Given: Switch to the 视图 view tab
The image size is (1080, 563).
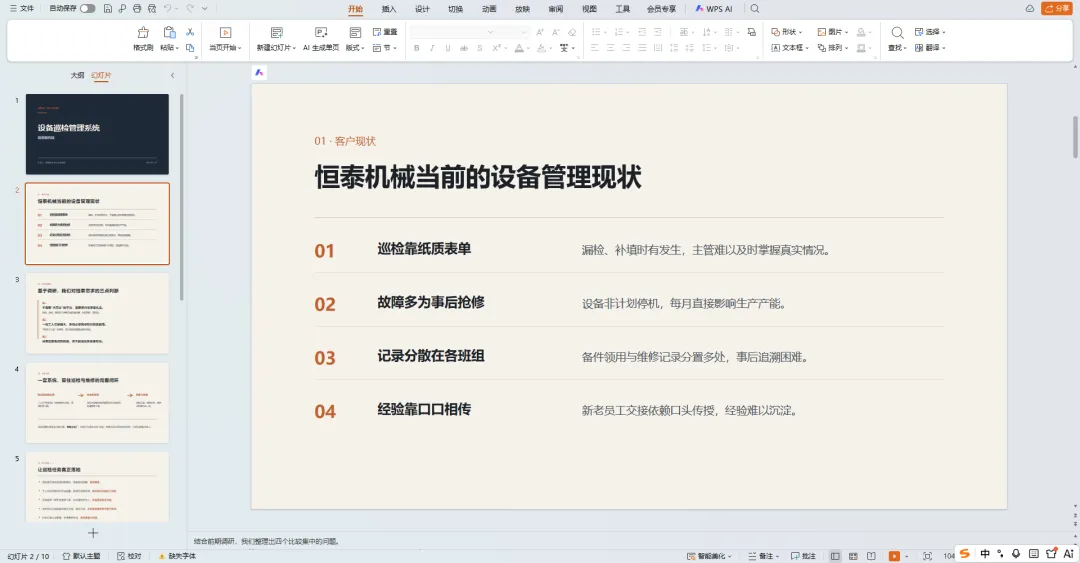Looking at the screenshot, I should (589, 9).
